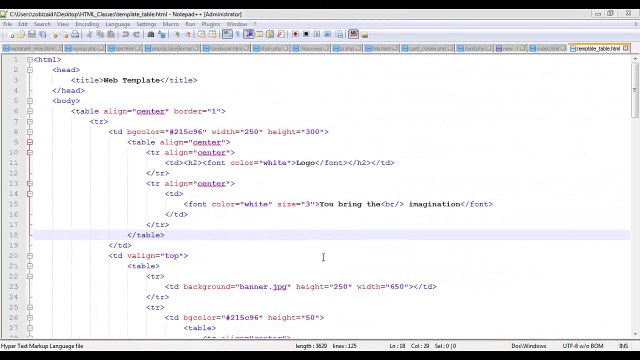Toggle the Function List icon
Screen dimensions: 640x360
point(281,35)
